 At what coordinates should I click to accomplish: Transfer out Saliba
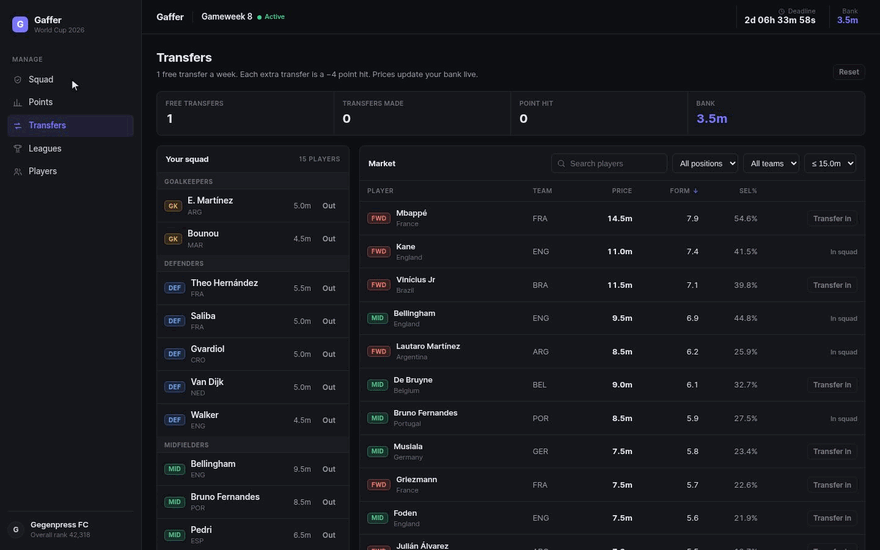[x=329, y=321]
